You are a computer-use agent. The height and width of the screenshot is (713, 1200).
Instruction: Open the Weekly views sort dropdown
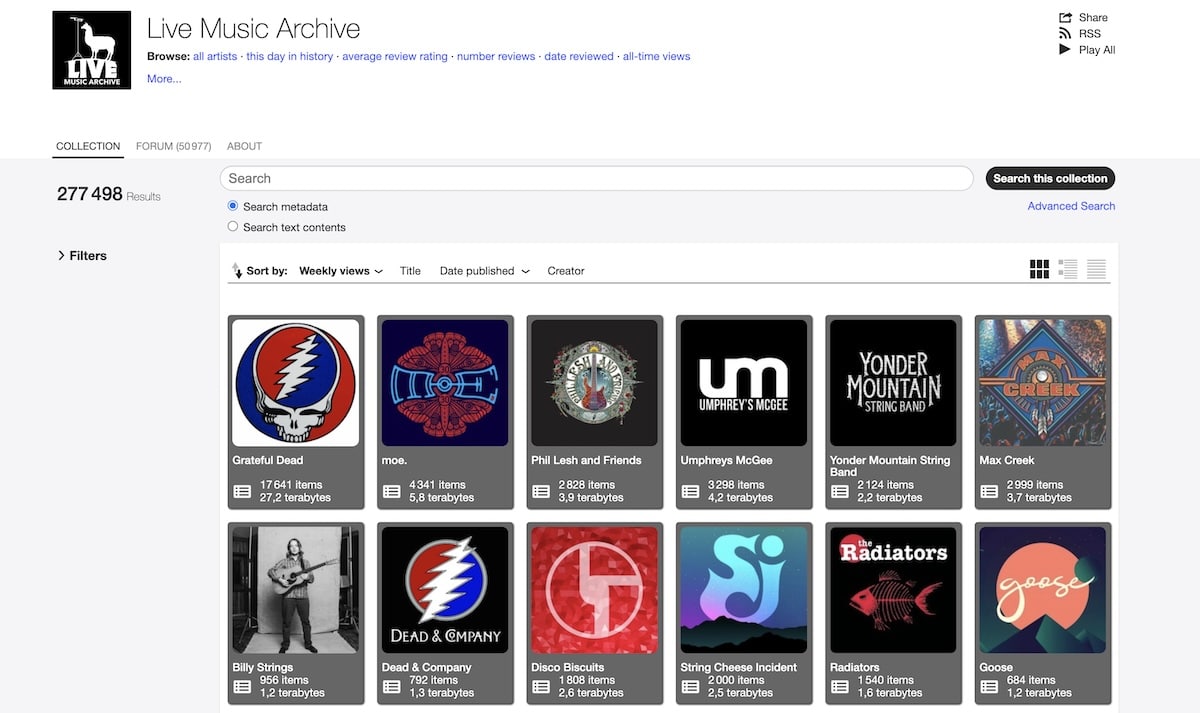click(341, 271)
